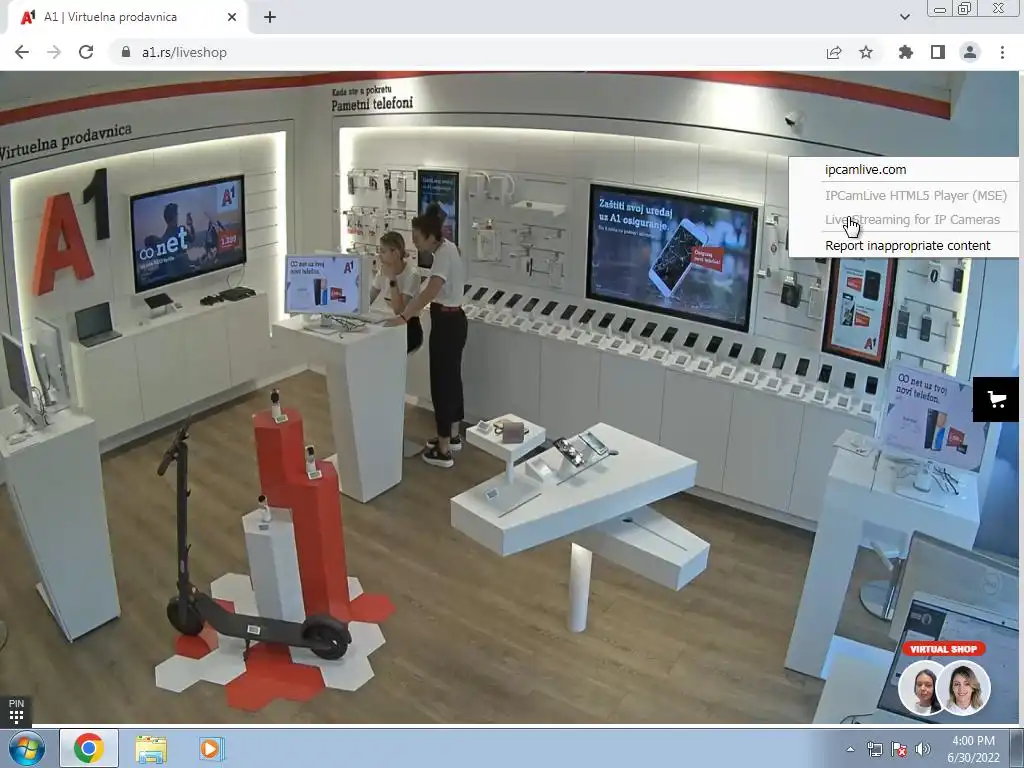This screenshot has height=768, width=1024.
Task: Open Windows Explorer from taskbar
Action: [x=151, y=749]
